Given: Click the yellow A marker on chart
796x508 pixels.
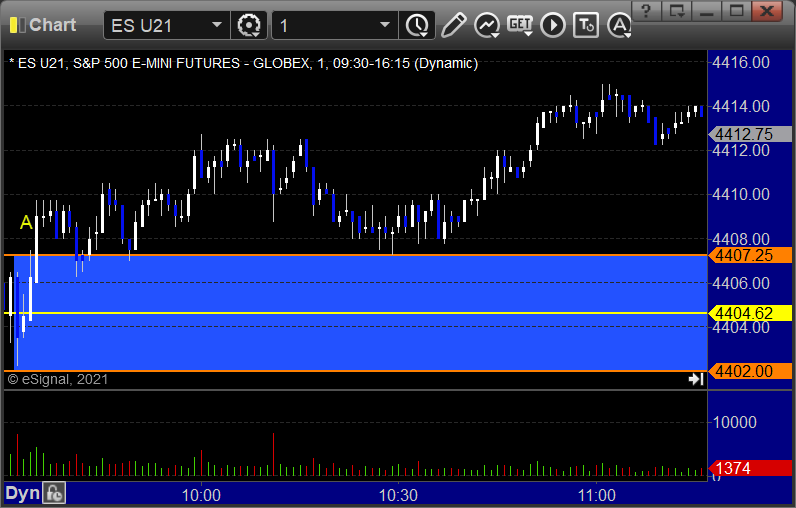Looking at the screenshot, I should coord(26,222).
